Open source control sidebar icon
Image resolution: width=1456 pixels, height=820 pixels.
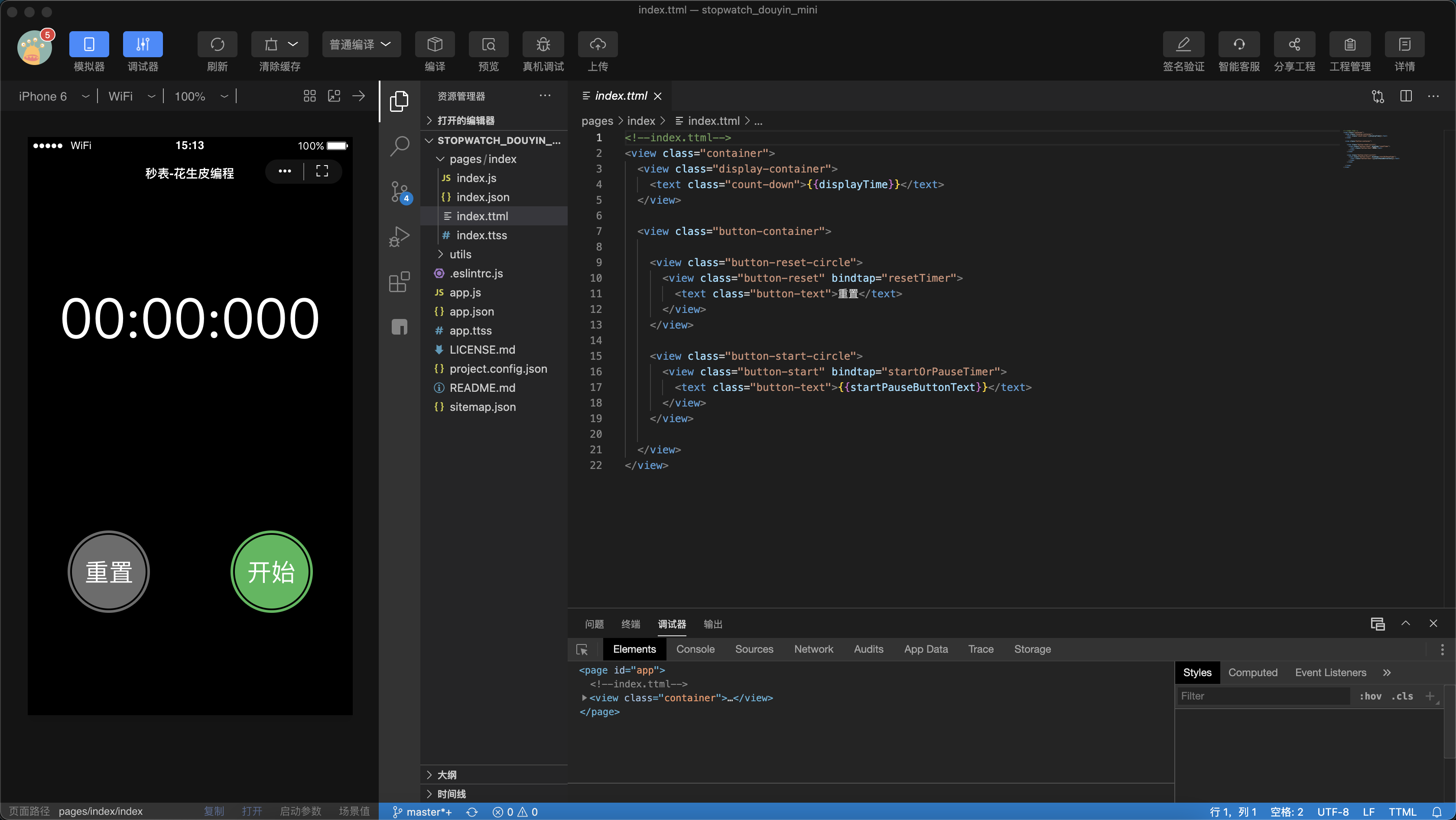tap(400, 192)
